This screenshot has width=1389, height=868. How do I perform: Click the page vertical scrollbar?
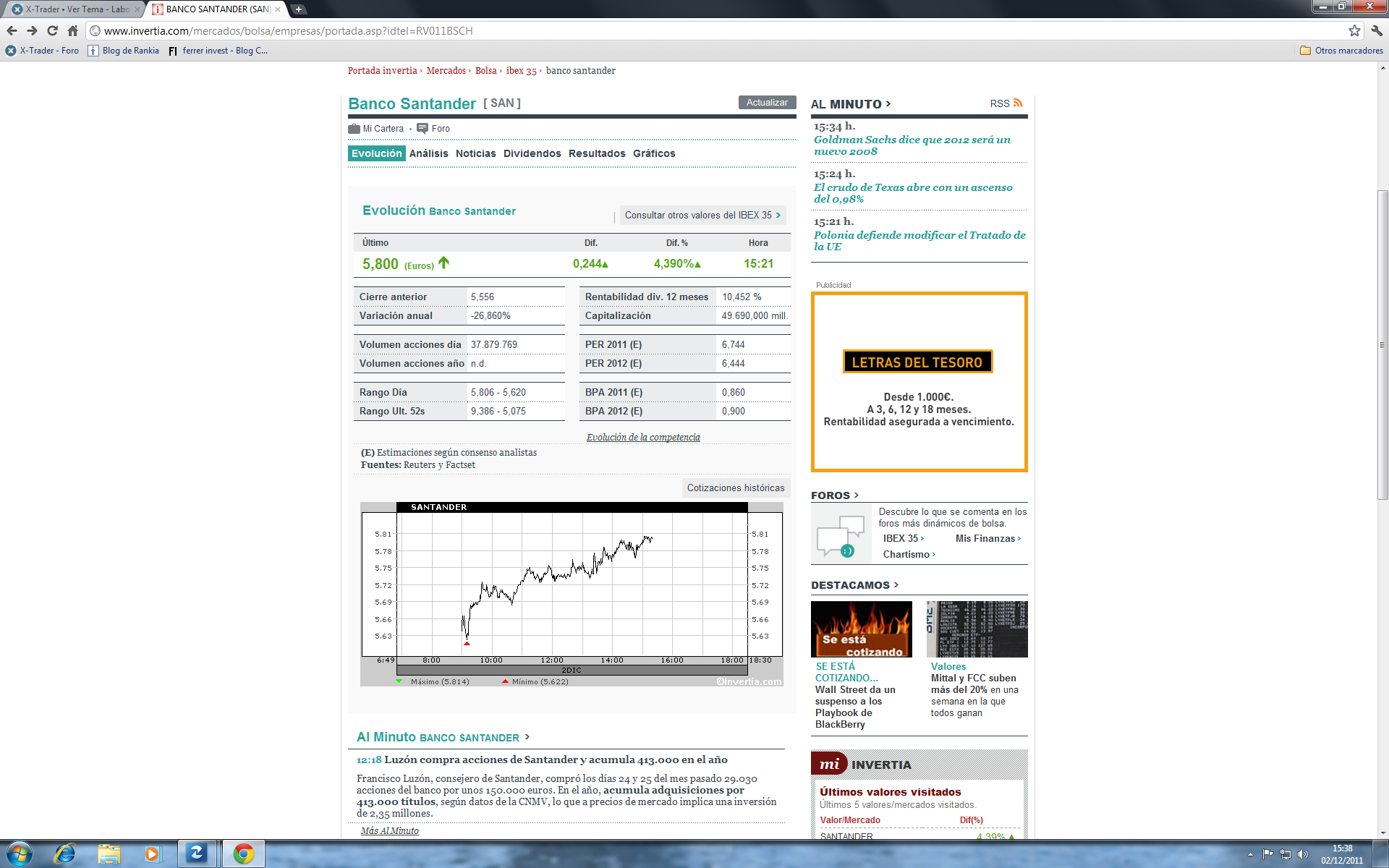pyautogui.click(x=1382, y=344)
